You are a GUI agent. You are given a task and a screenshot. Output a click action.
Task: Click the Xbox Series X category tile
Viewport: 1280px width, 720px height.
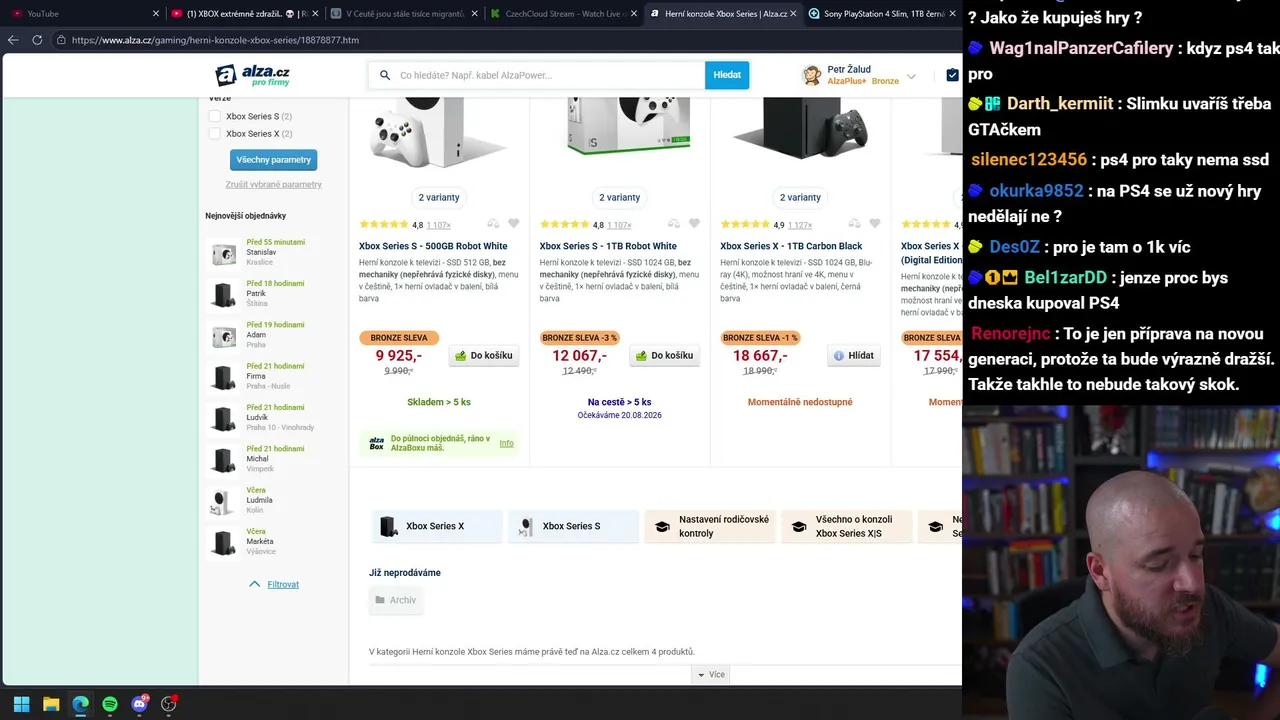click(x=437, y=526)
